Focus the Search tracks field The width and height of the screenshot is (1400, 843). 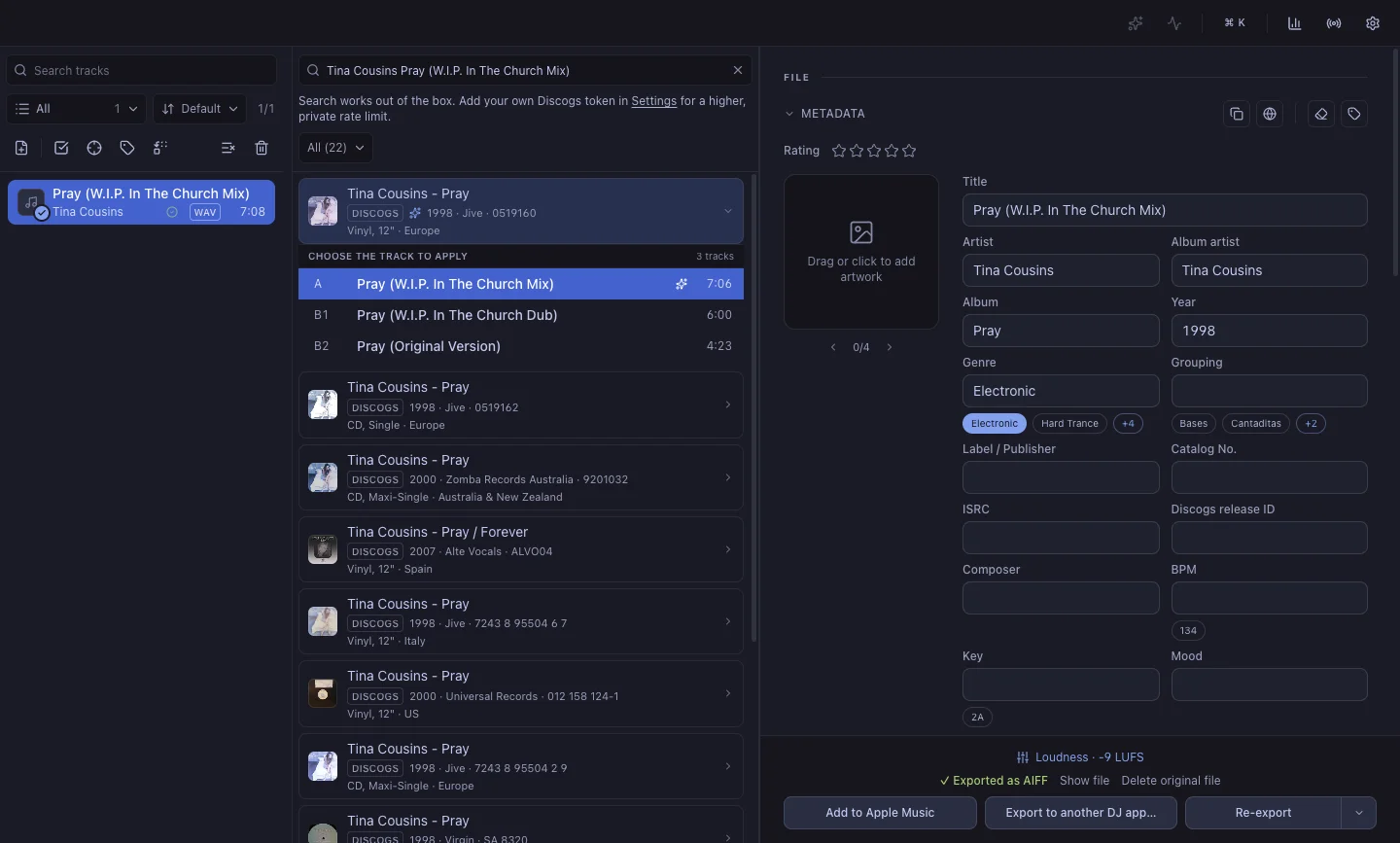142,70
